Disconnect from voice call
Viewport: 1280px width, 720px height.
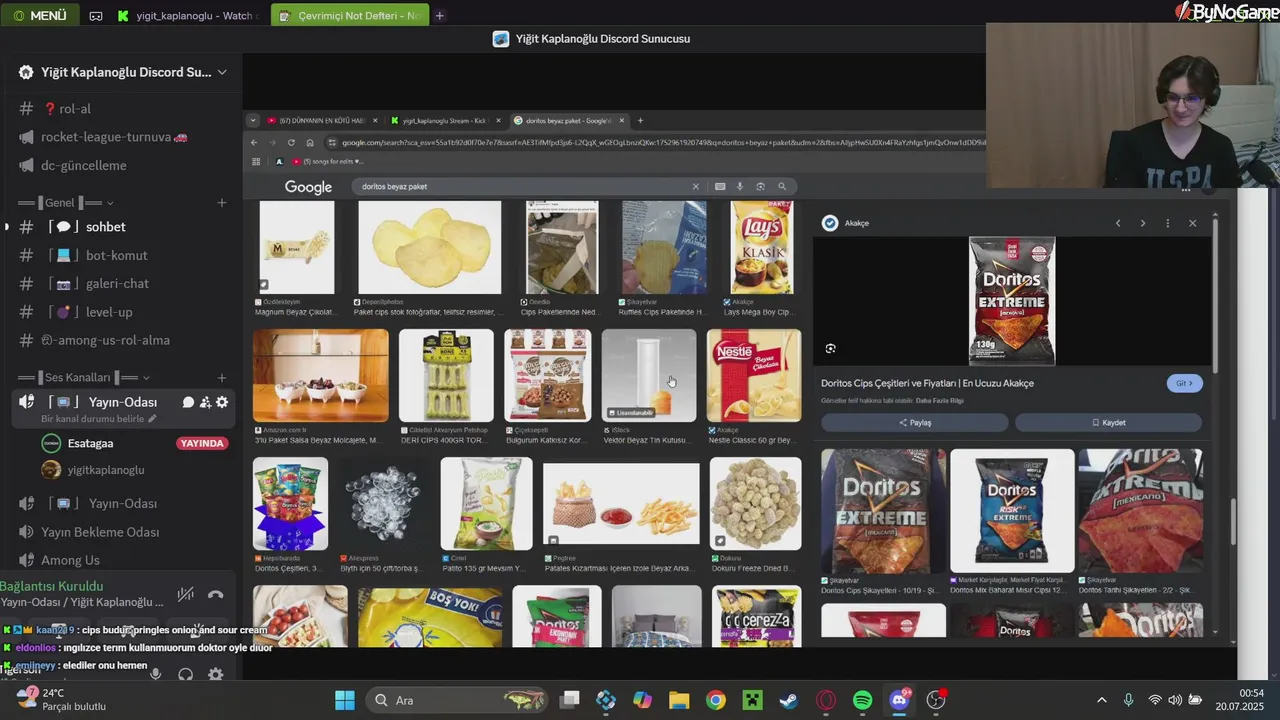click(215, 594)
